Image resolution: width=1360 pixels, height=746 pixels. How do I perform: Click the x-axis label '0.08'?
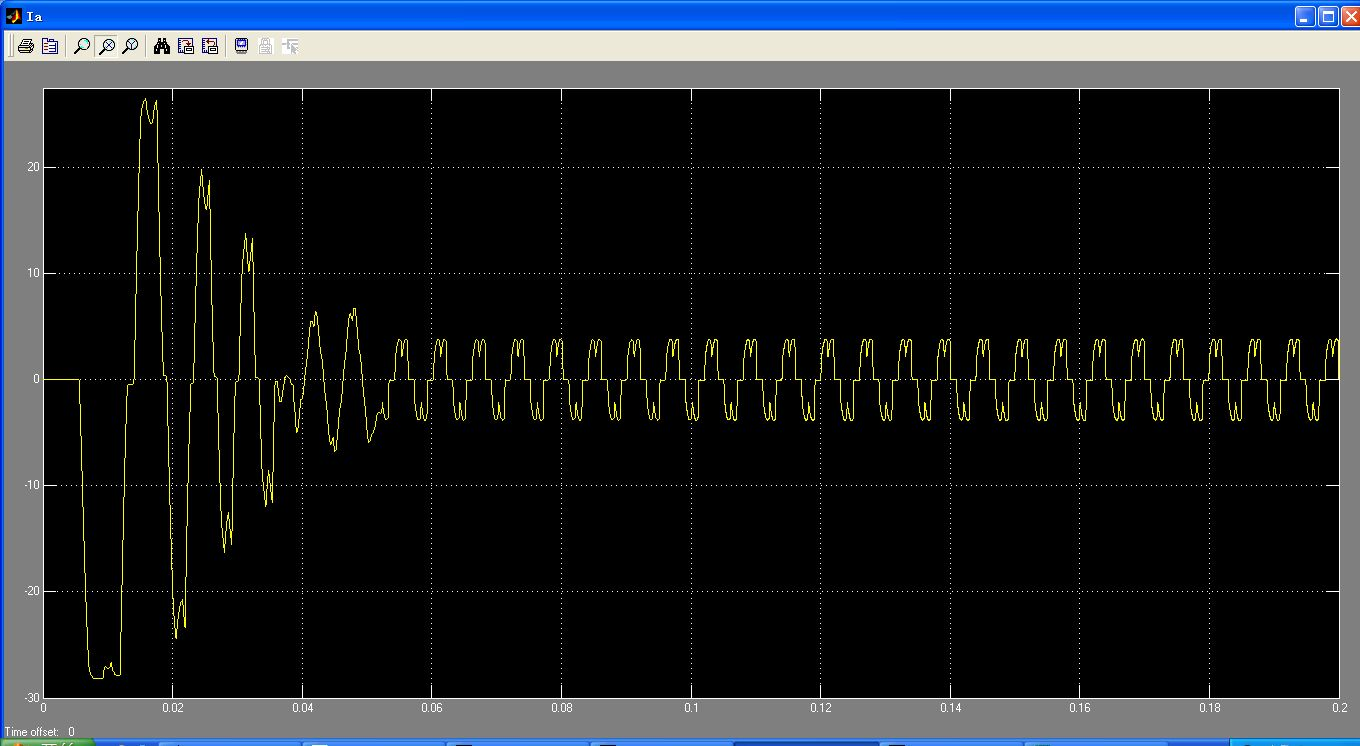[562, 708]
